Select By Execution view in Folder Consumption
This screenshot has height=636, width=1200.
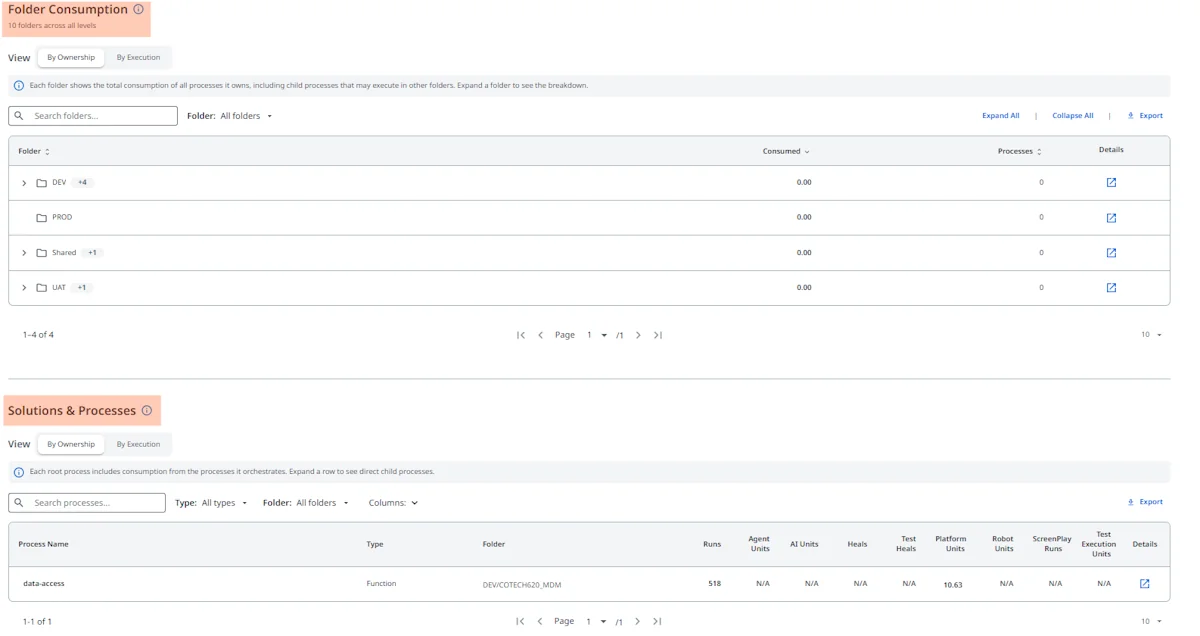click(138, 57)
